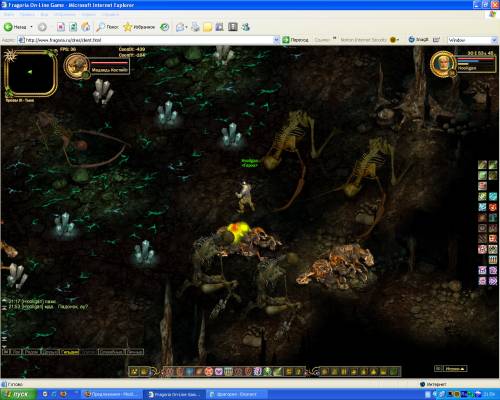Click the green Go (Переход) button
Image resolution: width=500 pixels, height=400 pixels.
(295, 40)
